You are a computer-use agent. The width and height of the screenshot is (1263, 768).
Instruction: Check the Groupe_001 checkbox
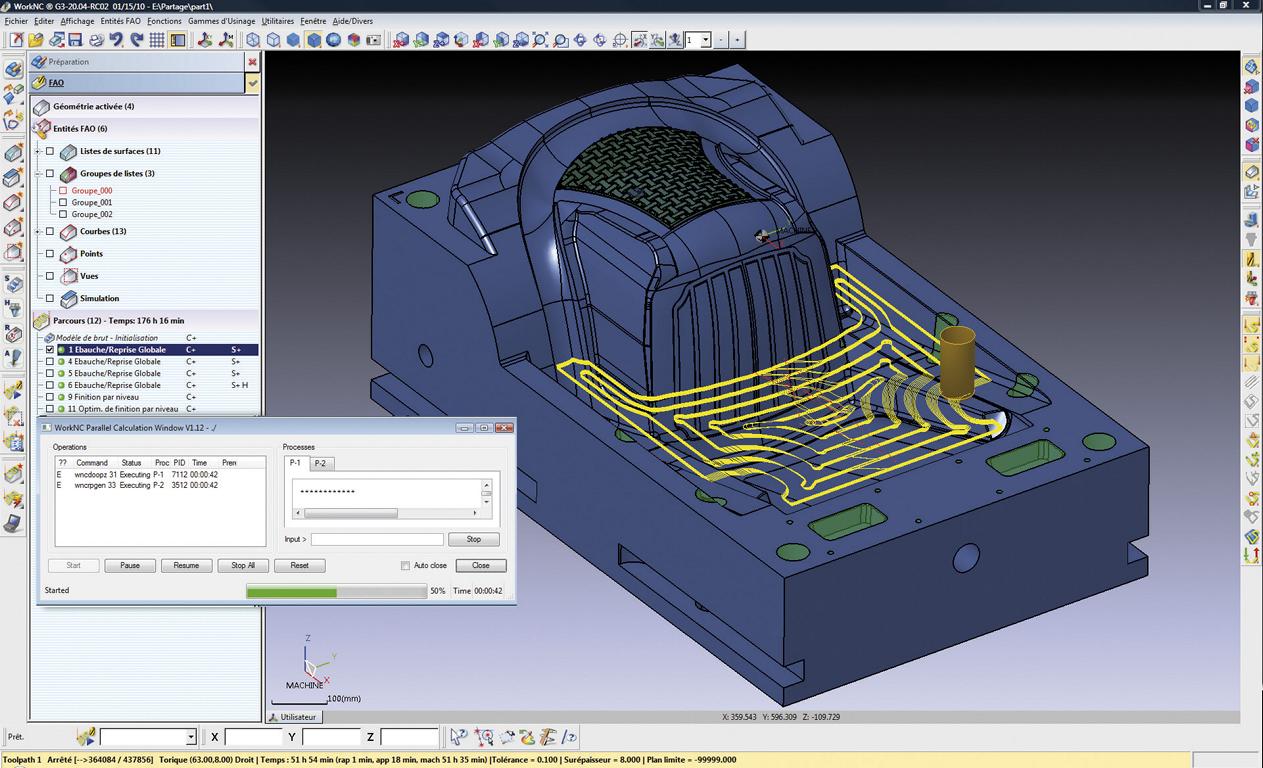pos(64,202)
